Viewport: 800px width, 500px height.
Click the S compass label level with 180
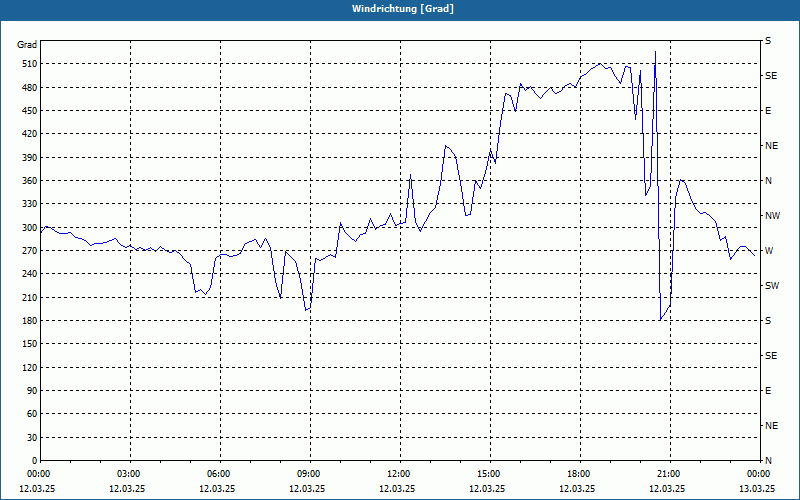point(768,321)
